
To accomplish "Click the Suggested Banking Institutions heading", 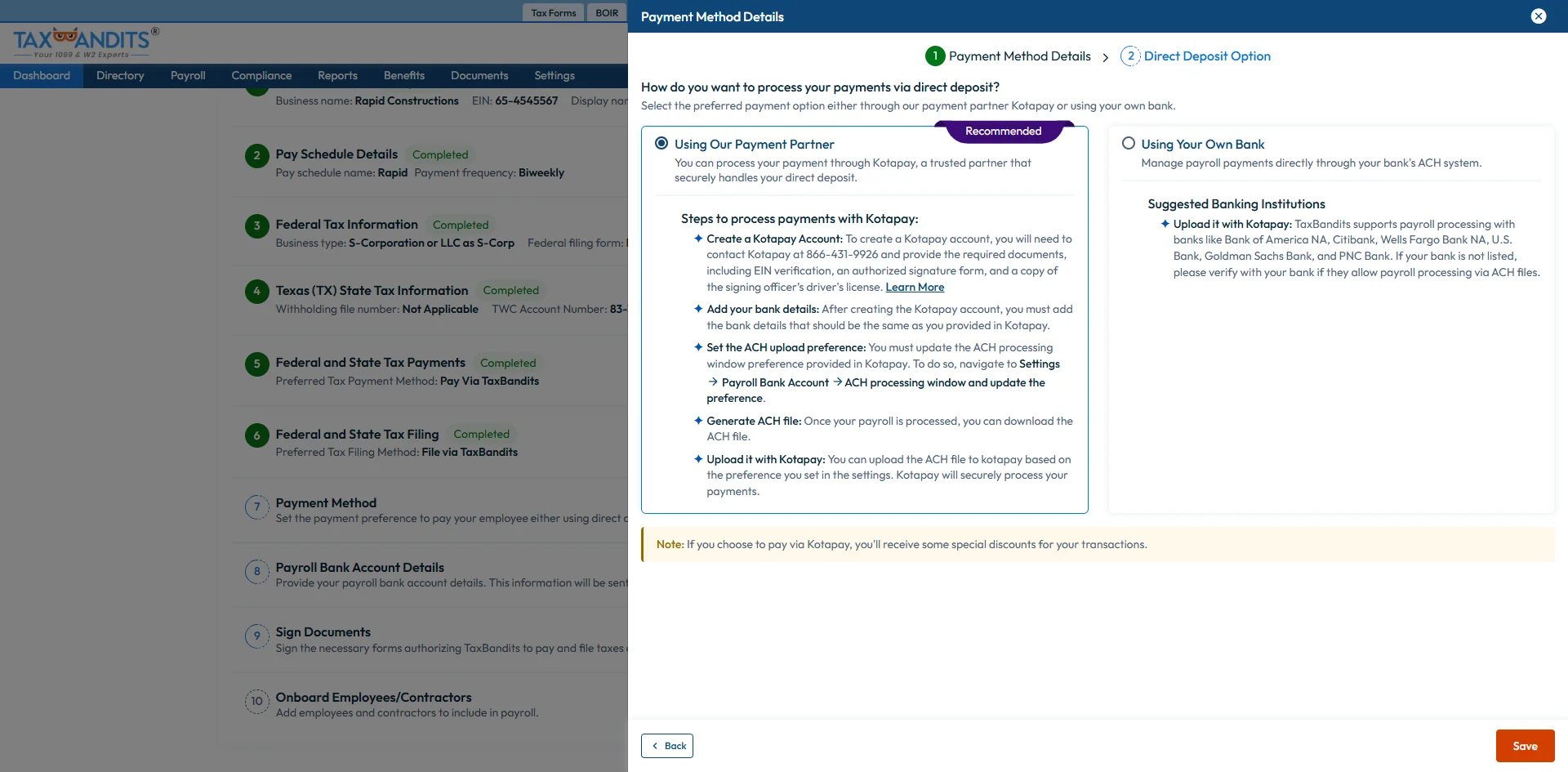I will click(x=1236, y=204).
